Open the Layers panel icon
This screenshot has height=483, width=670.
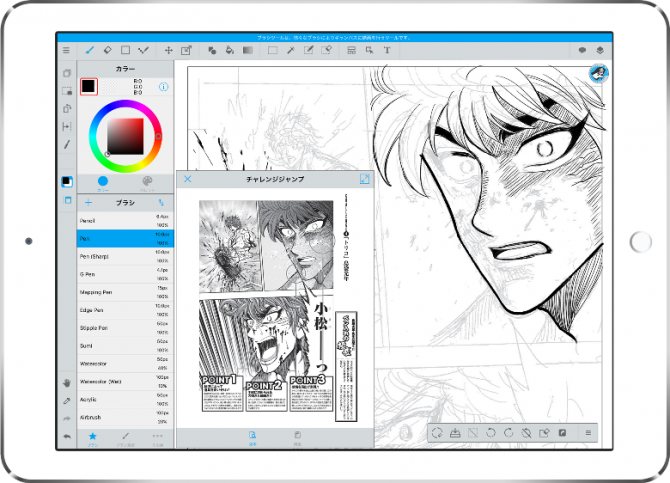pos(600,50)
